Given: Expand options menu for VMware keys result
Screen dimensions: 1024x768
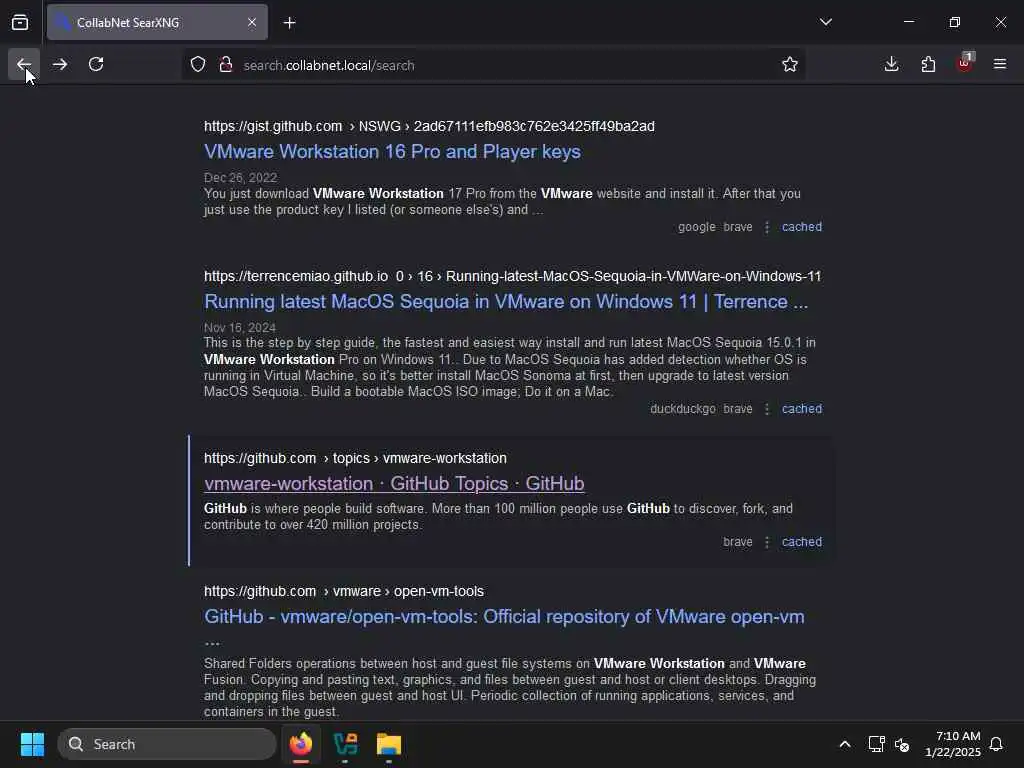Looking at the screenshot, I should pyautogui.click(x=767, y=227).
